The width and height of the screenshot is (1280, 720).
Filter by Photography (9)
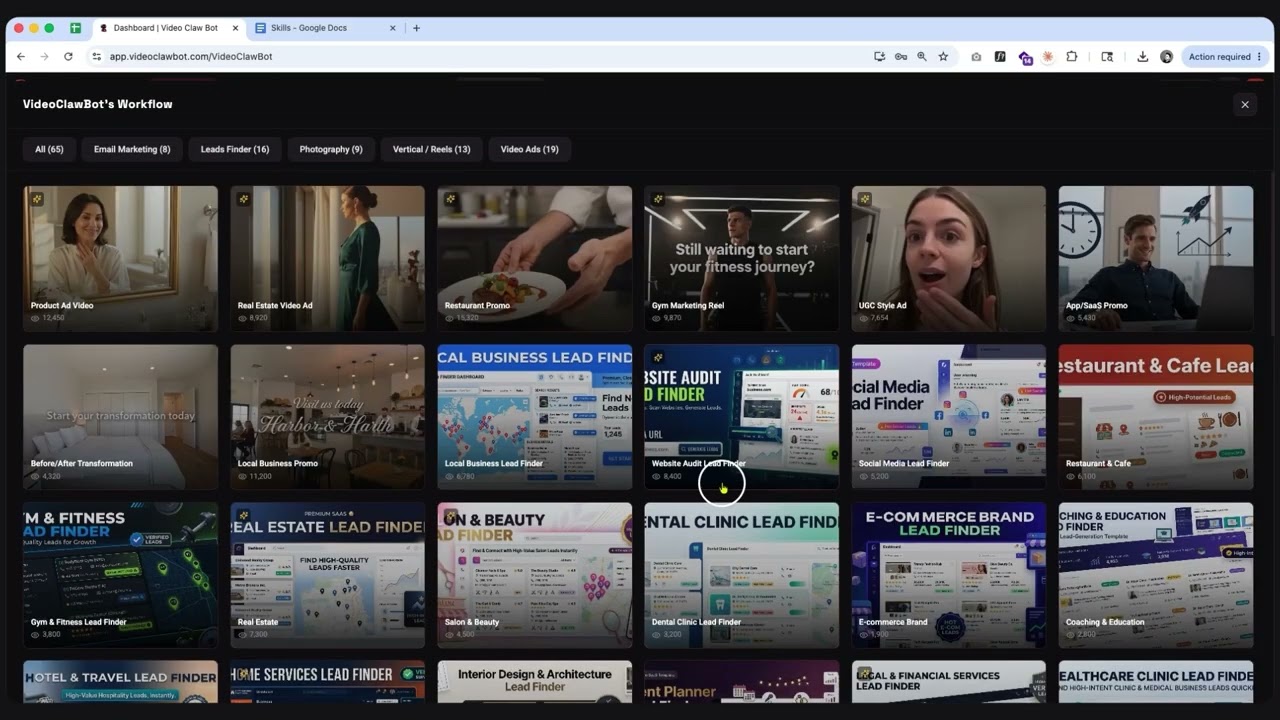pyautogui.click(x=331, y=149)
